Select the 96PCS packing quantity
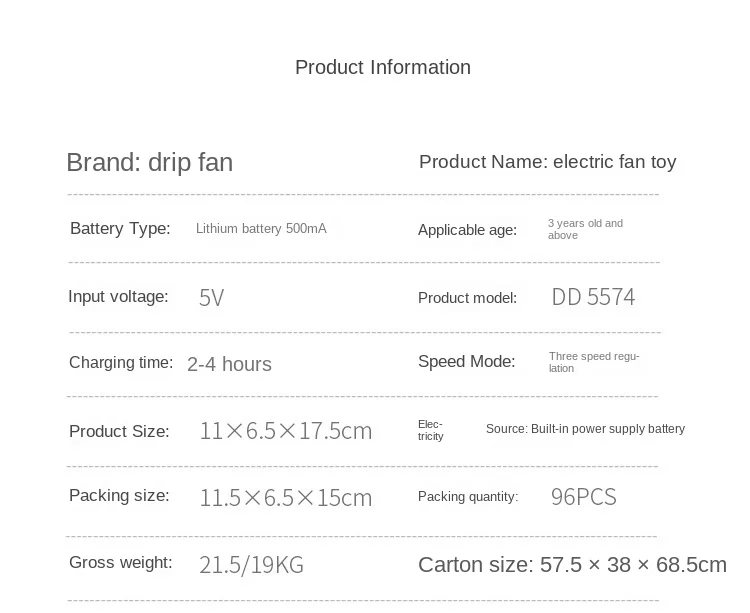Screen dimensions: 750x613 [x=584, y=497]
